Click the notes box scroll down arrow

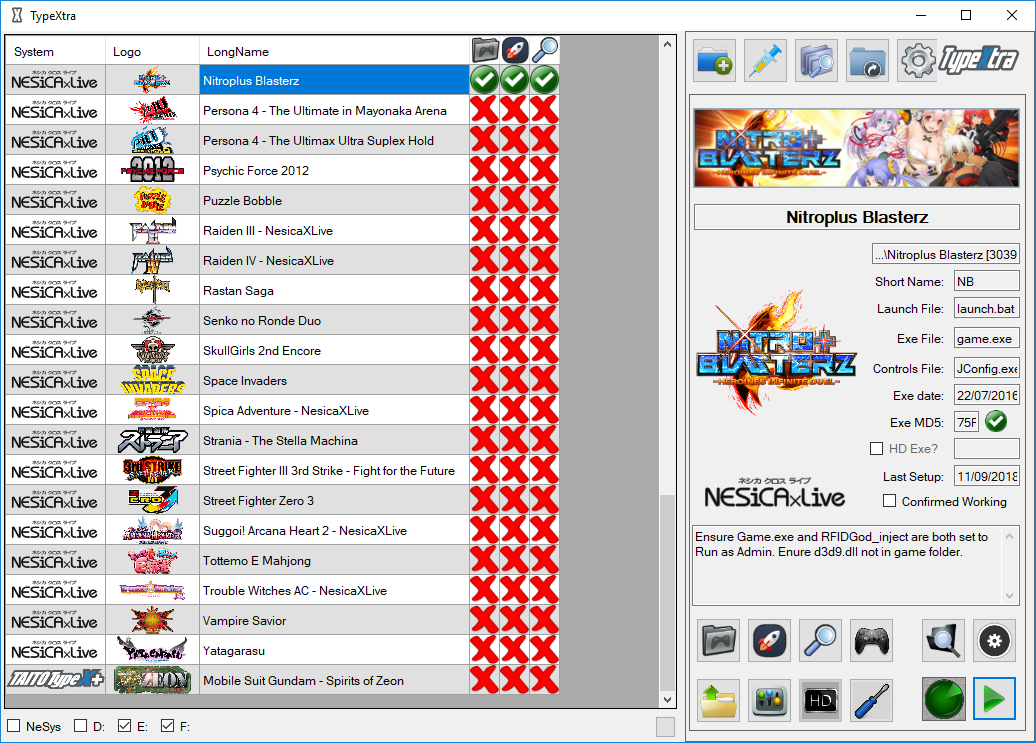click(1010, 596)
